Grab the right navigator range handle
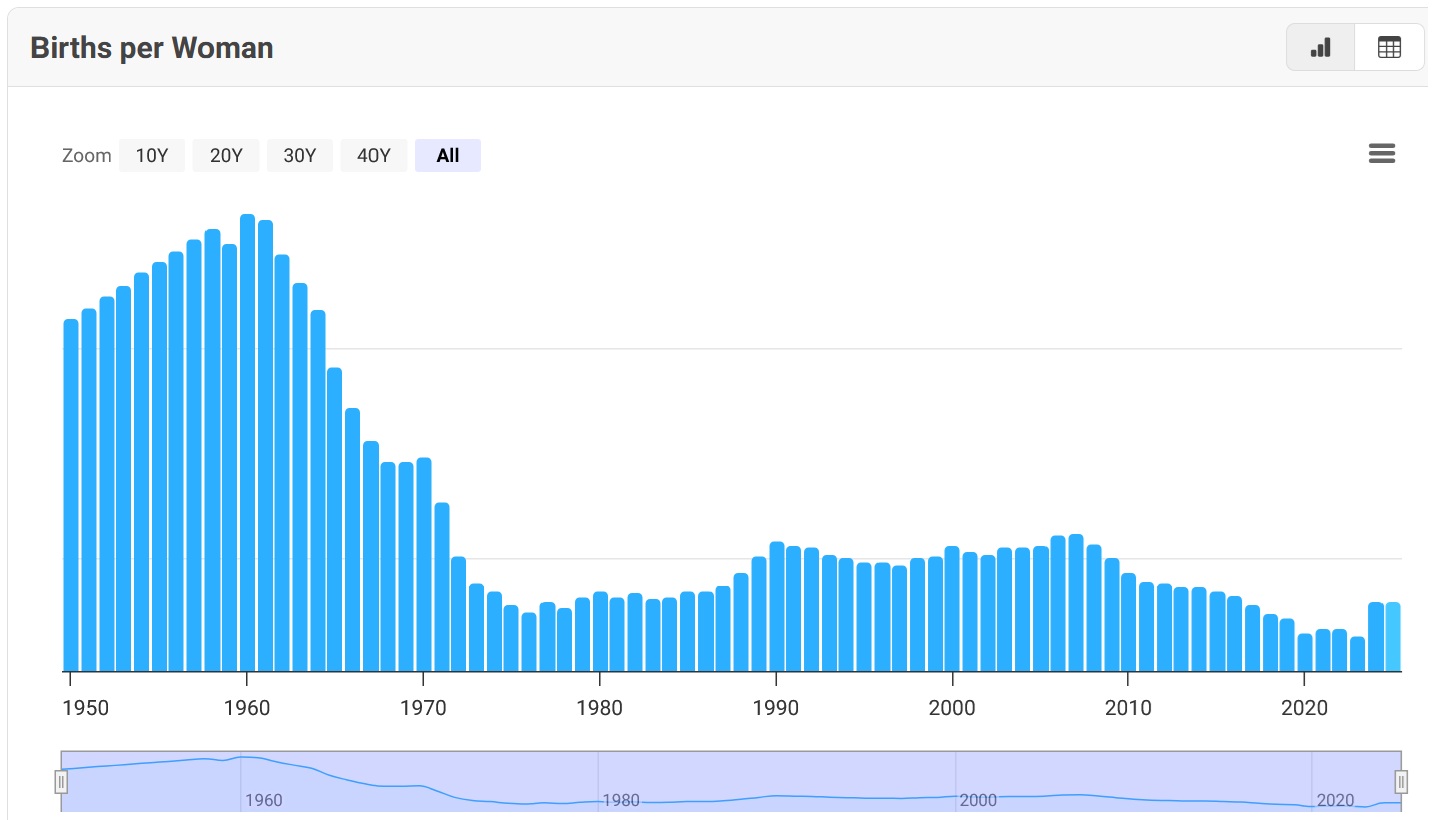Screen dimensions: 1433x820 point(1401,781)
